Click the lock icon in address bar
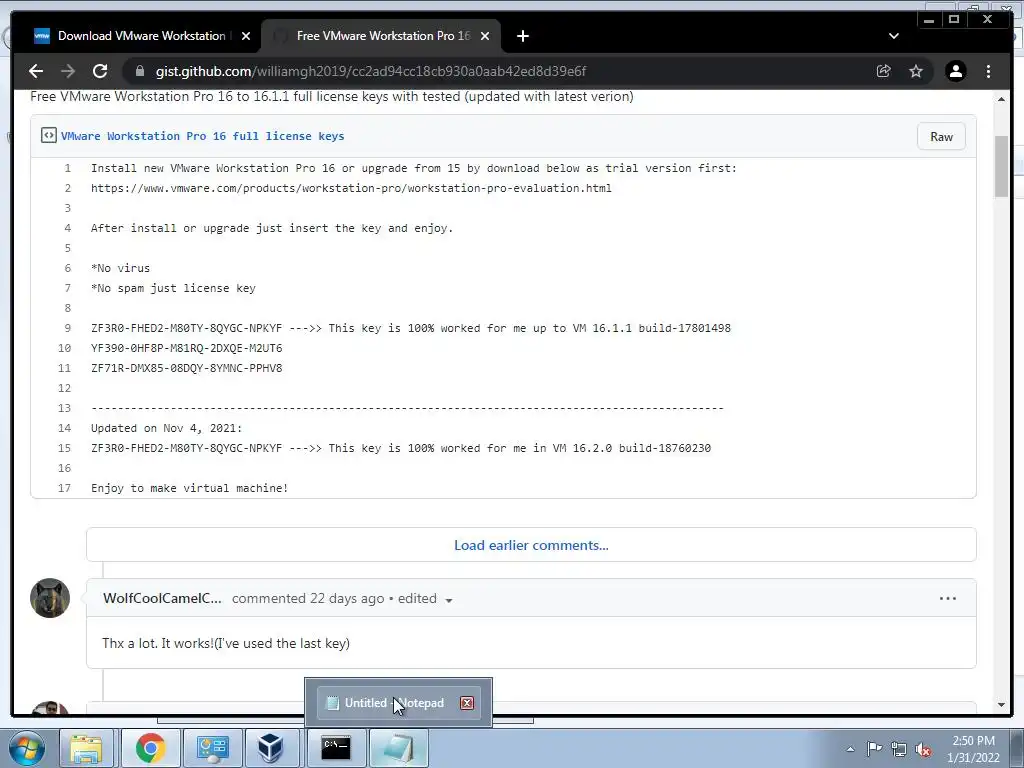 139,71
